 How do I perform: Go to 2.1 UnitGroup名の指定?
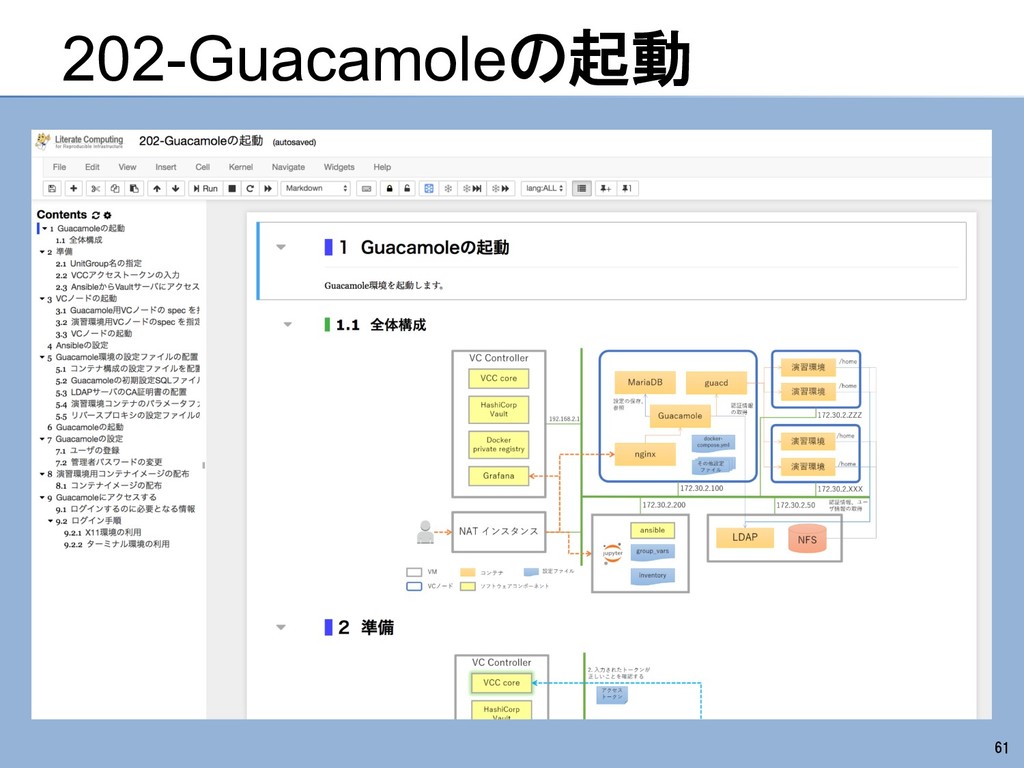coord(99,264)
